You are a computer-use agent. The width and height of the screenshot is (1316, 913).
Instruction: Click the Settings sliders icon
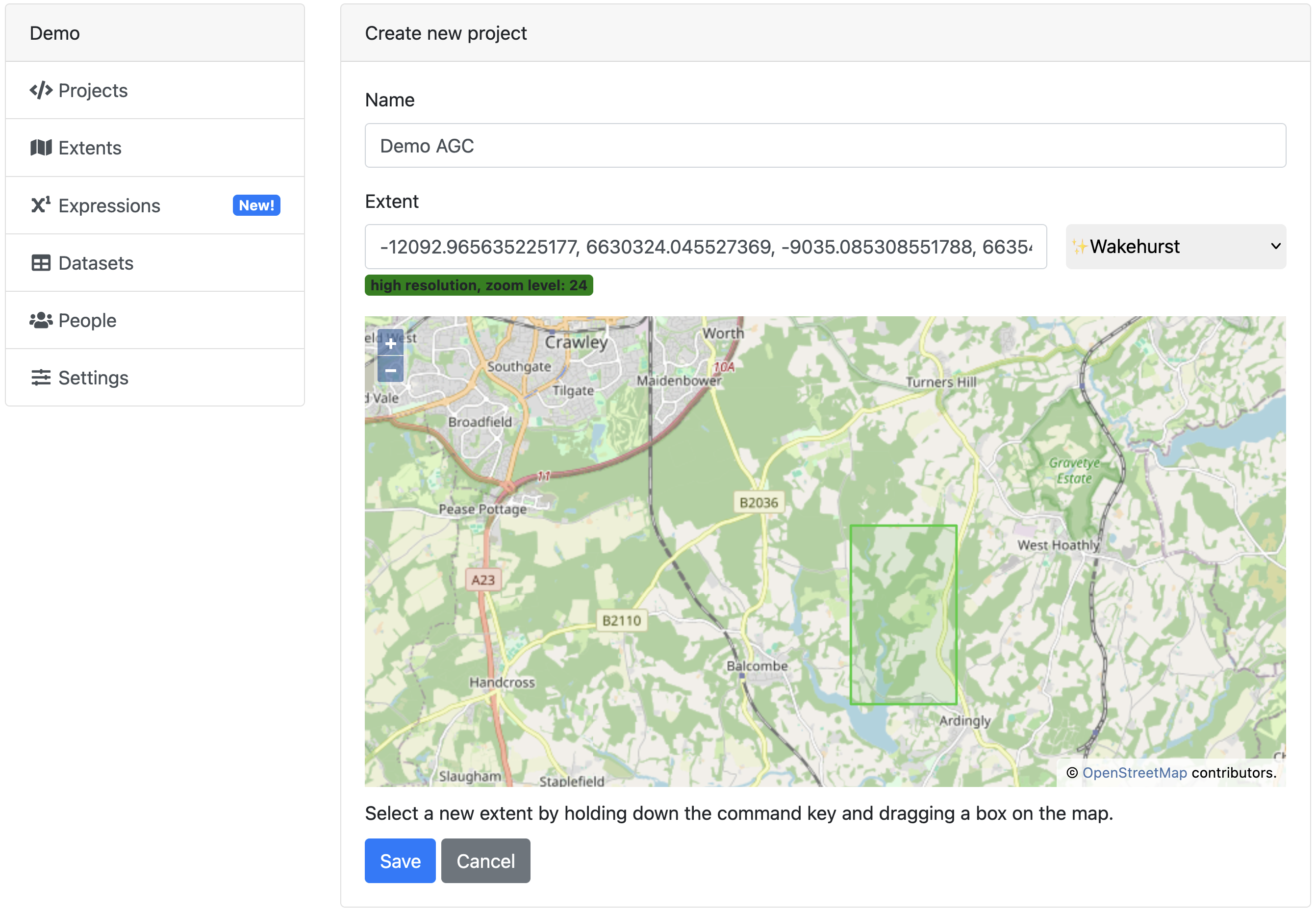point(41,378)
